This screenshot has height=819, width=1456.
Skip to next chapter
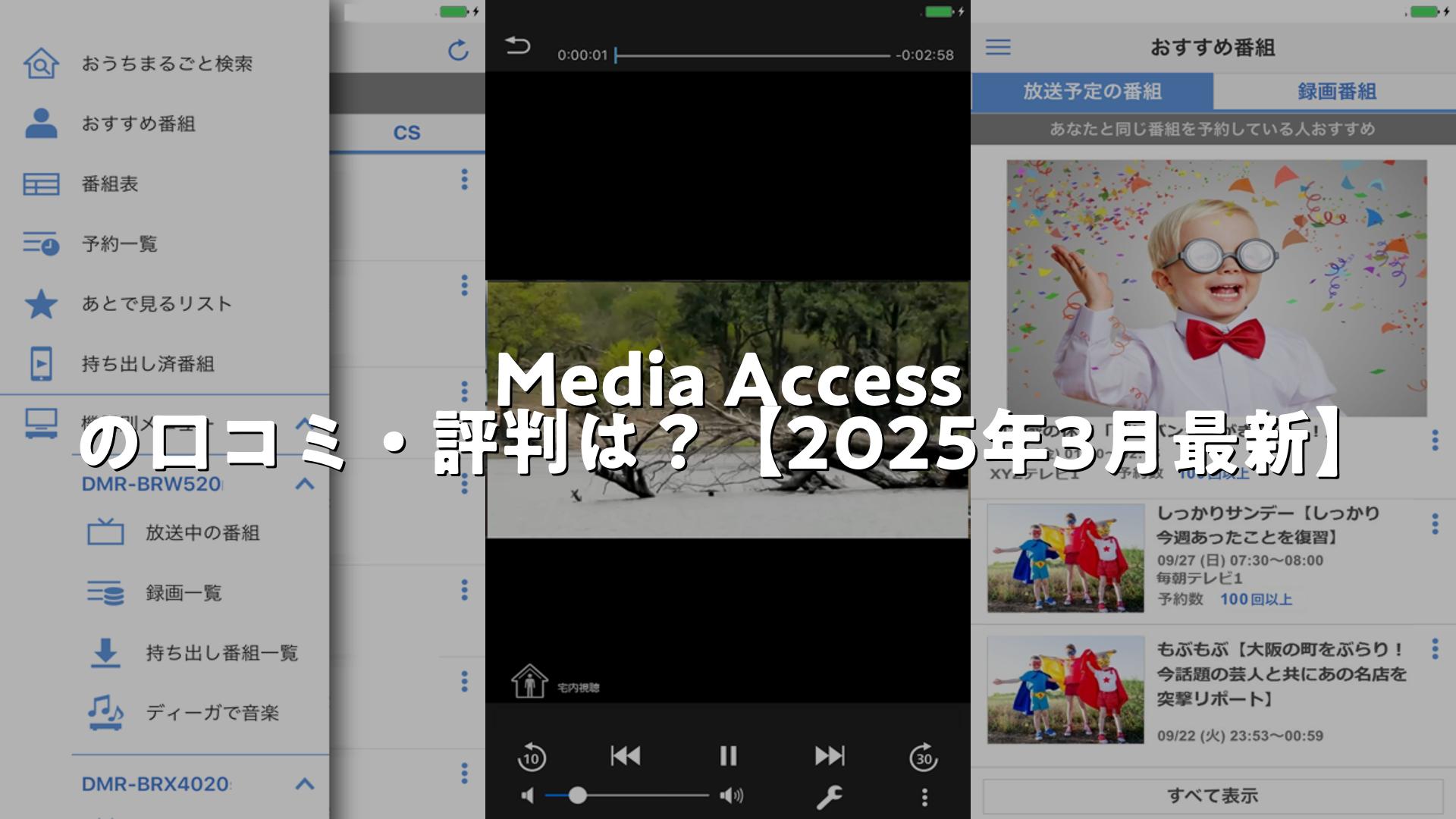click(x=829, y=755)
